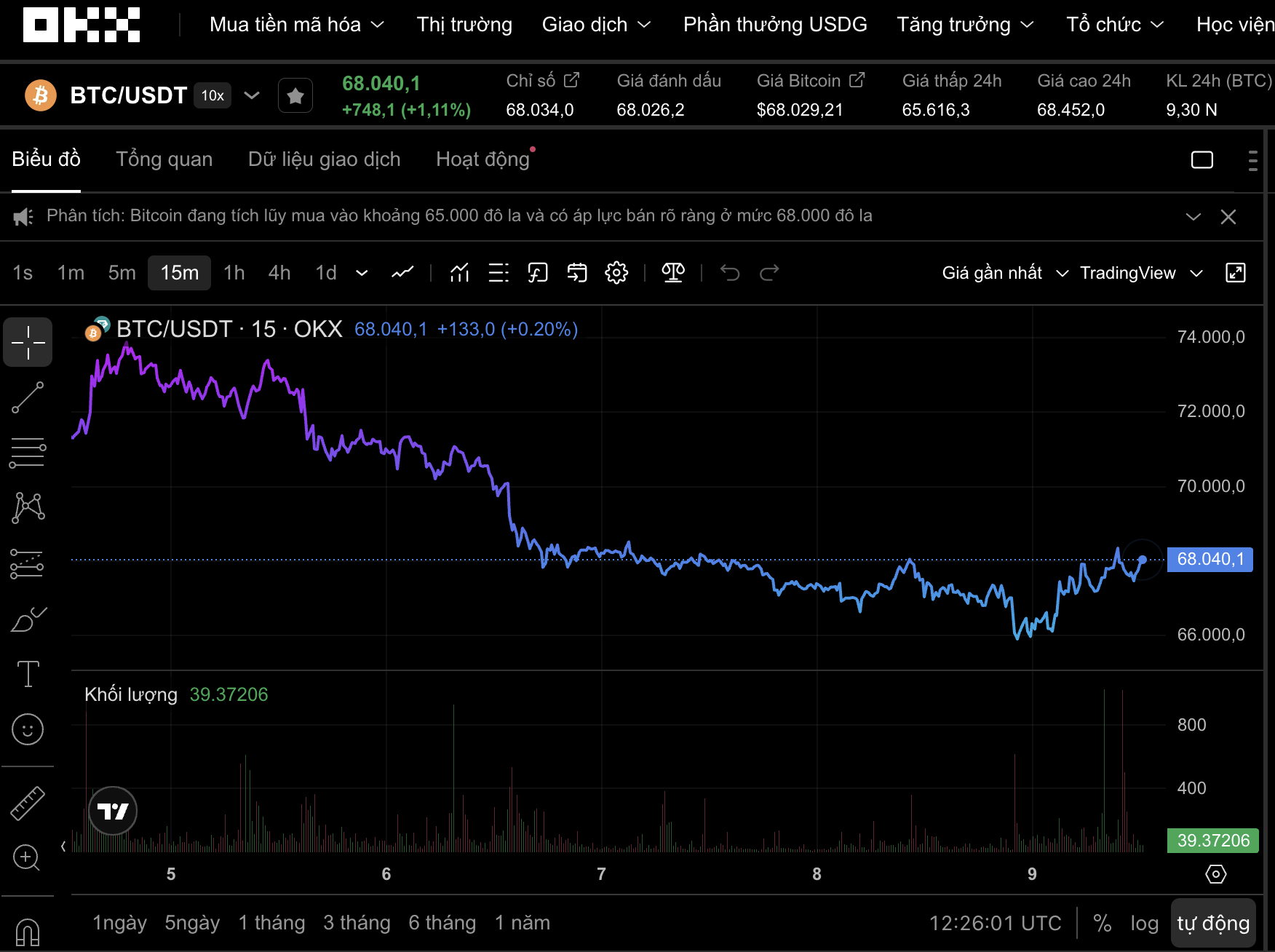Select the ruler measure tool
The image size is (1275, 952).
click(x=28, y=804)
